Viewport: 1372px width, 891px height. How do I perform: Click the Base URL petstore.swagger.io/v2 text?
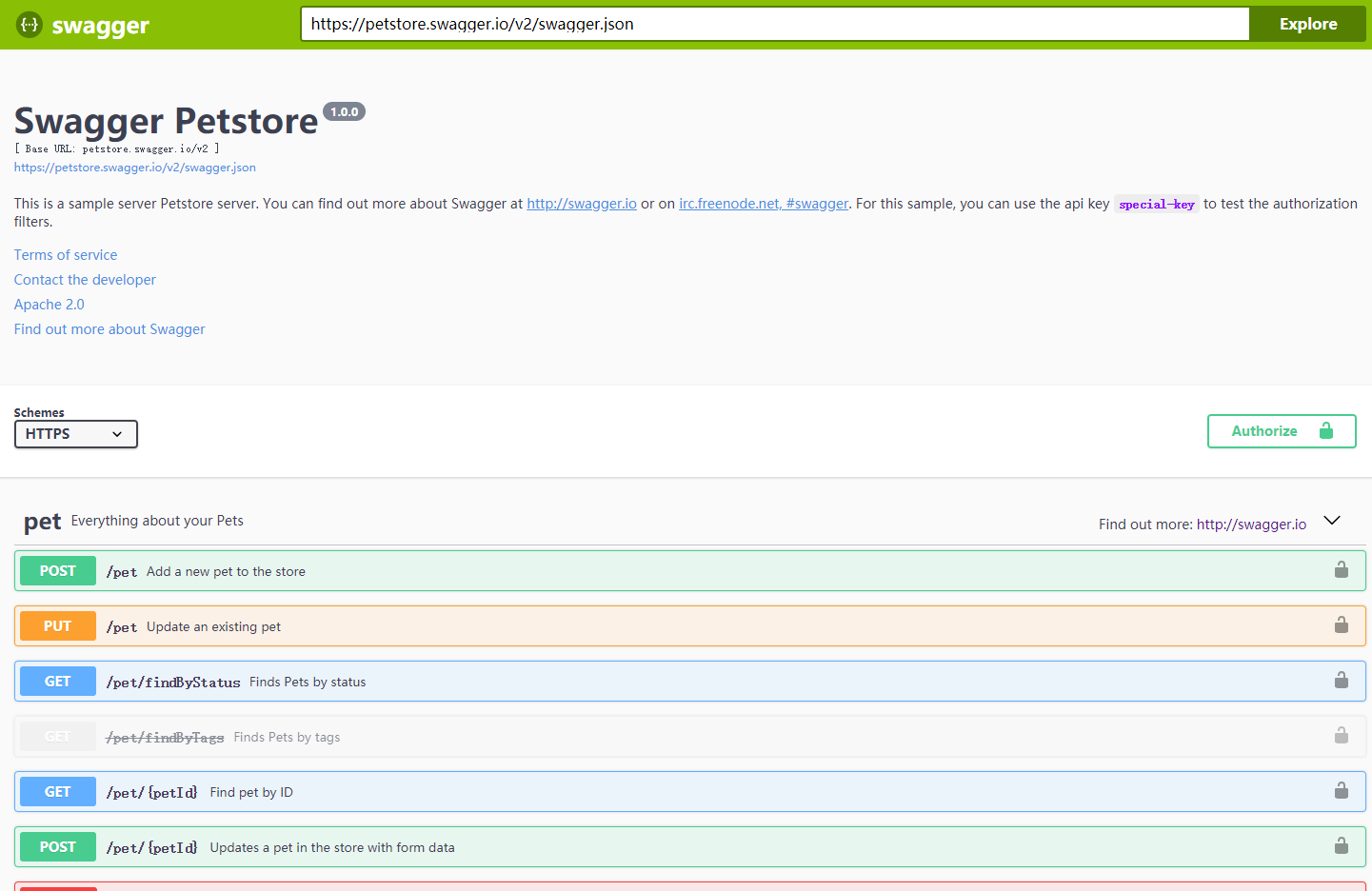pos(117,148)
